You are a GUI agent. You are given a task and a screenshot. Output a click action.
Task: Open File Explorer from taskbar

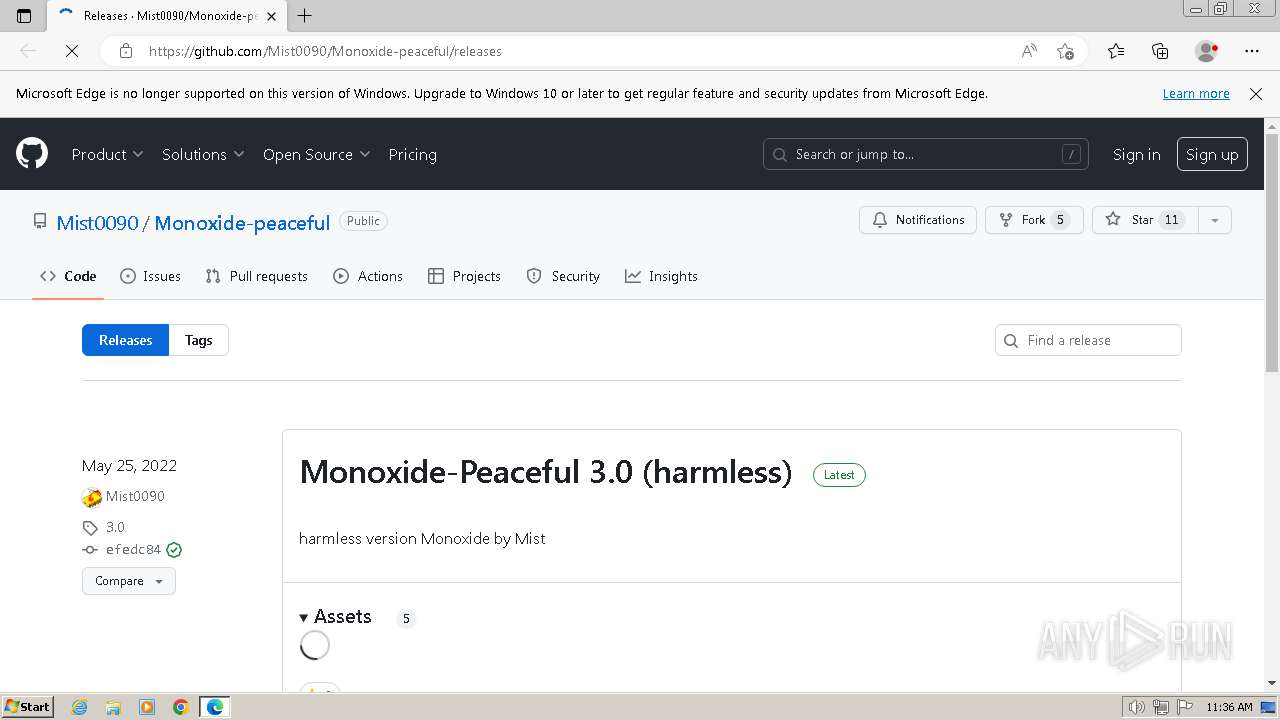coord(113,707)
